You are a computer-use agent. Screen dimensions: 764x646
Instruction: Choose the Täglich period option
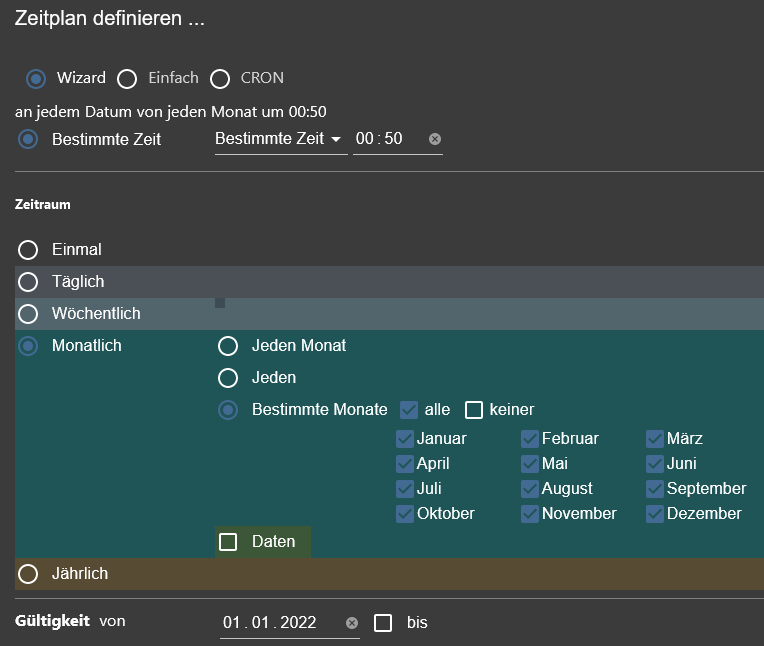(28, 282)
